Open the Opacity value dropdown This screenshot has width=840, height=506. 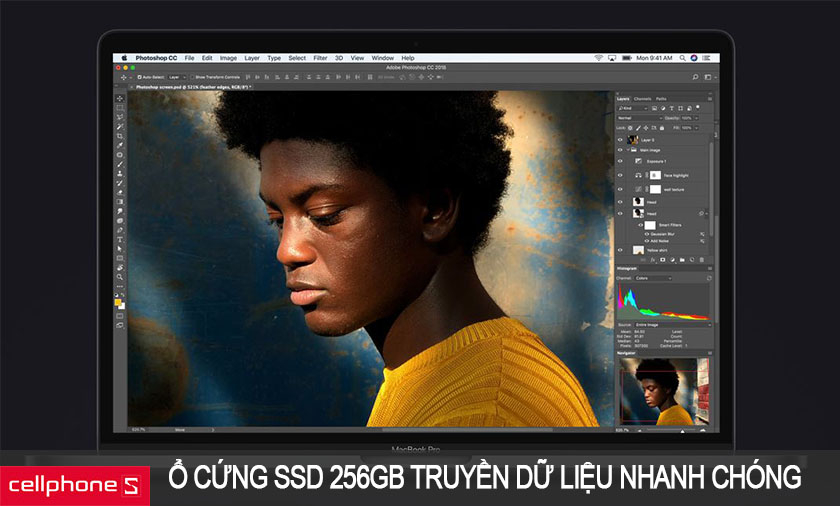[x=696, y=118]
